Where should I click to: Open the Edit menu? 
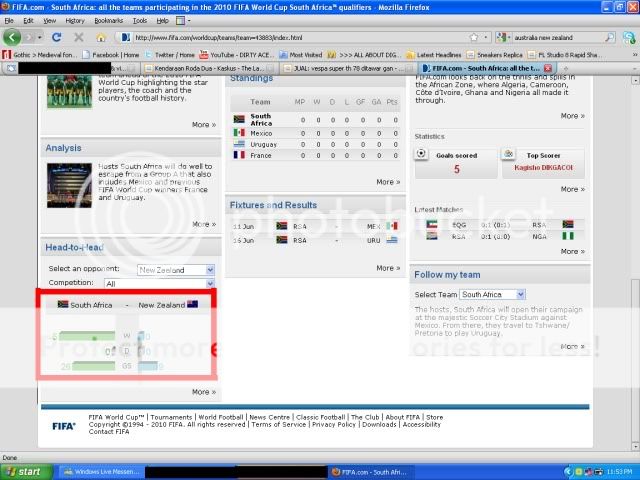[28, 20]
